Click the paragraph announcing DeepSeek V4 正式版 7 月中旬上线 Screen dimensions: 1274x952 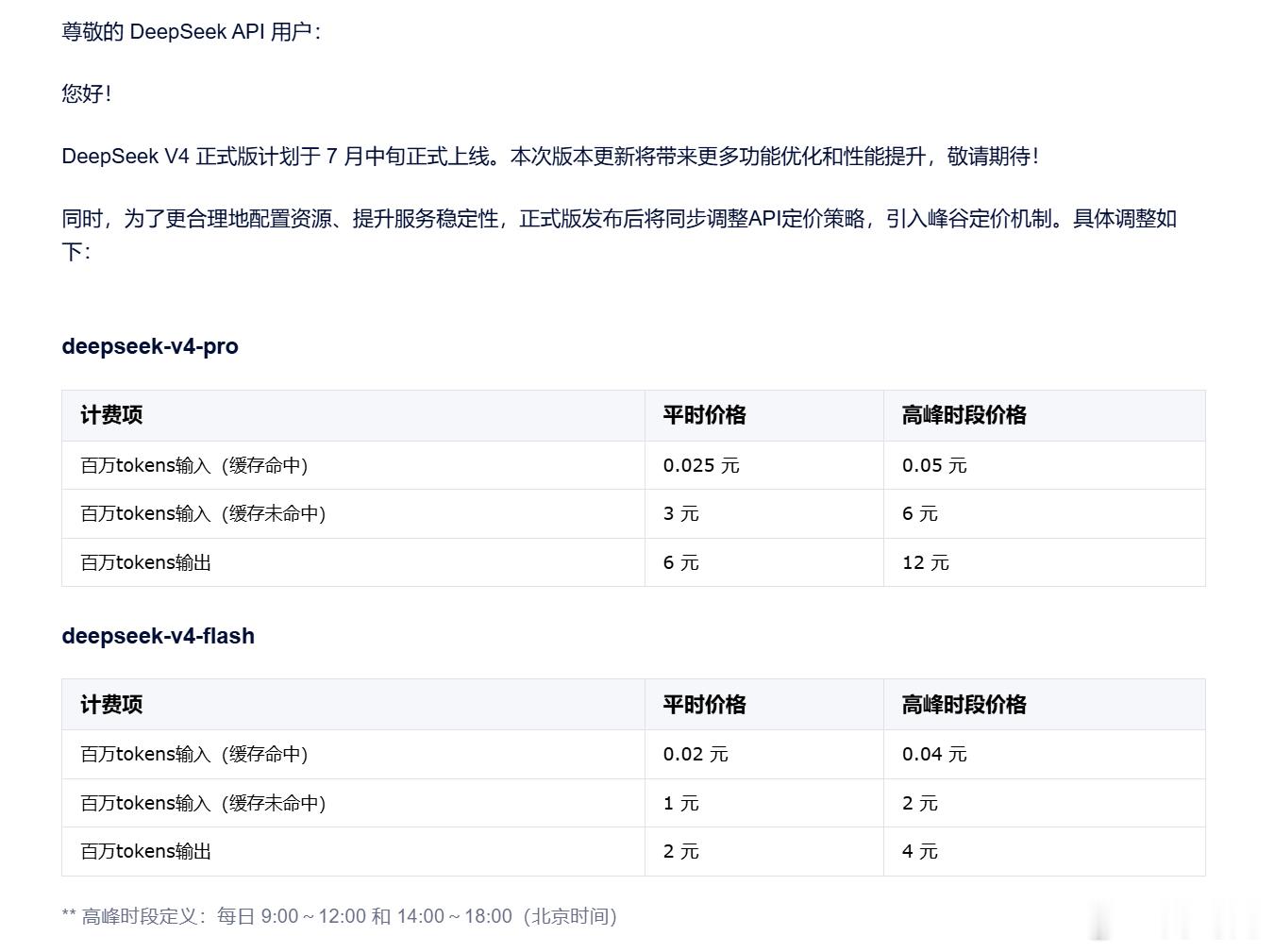[550, 157]
